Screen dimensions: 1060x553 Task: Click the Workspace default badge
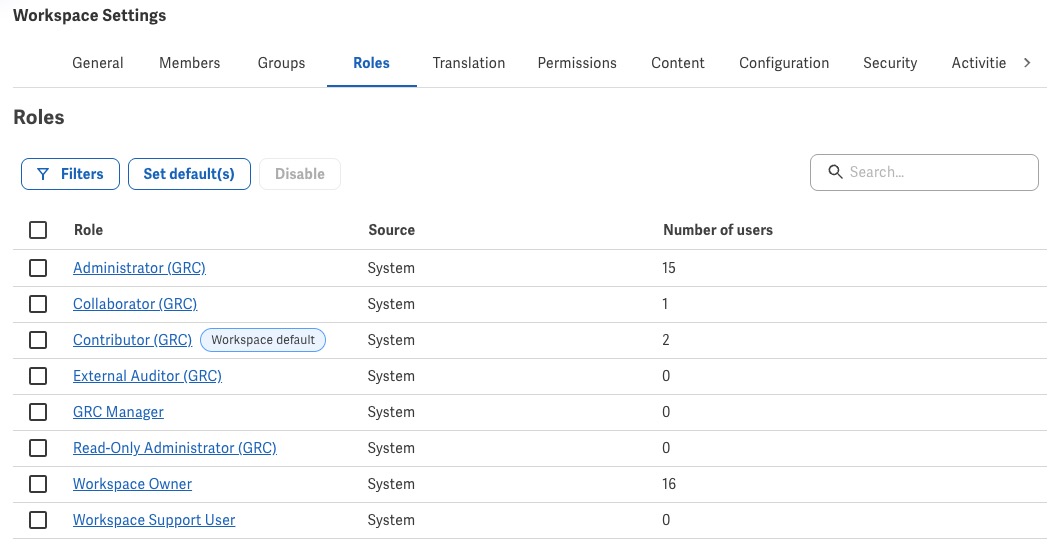(x=263, y=339)
